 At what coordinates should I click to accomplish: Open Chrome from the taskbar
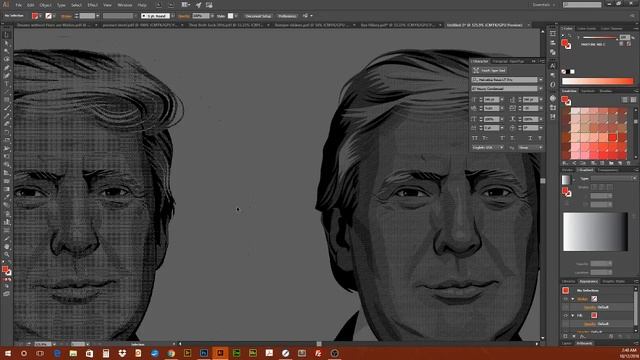tap(171, 353)
